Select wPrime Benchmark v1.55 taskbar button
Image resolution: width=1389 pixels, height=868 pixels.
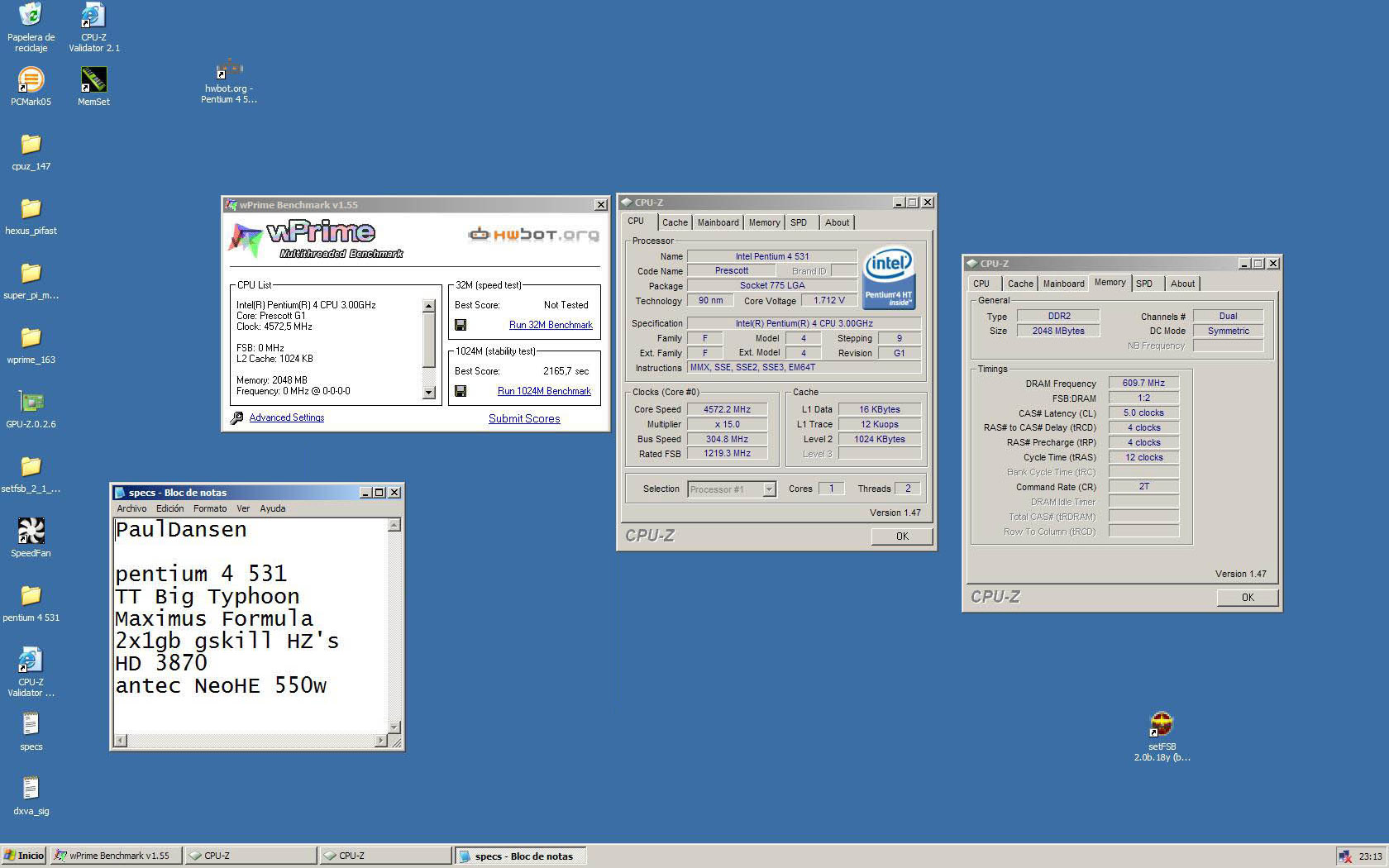point(115,856)
